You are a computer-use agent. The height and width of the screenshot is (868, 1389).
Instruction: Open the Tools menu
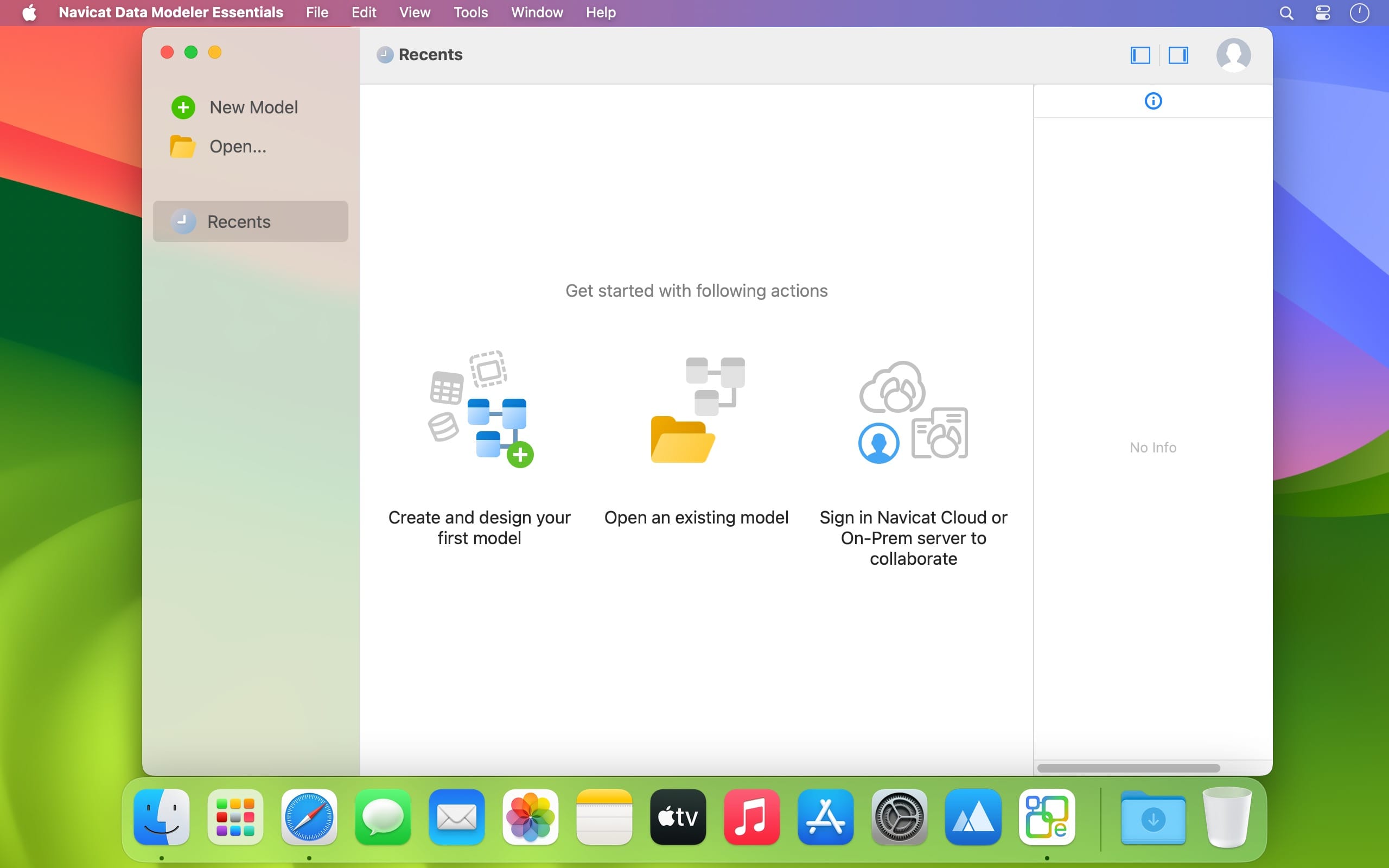click(x=470, y=12)
